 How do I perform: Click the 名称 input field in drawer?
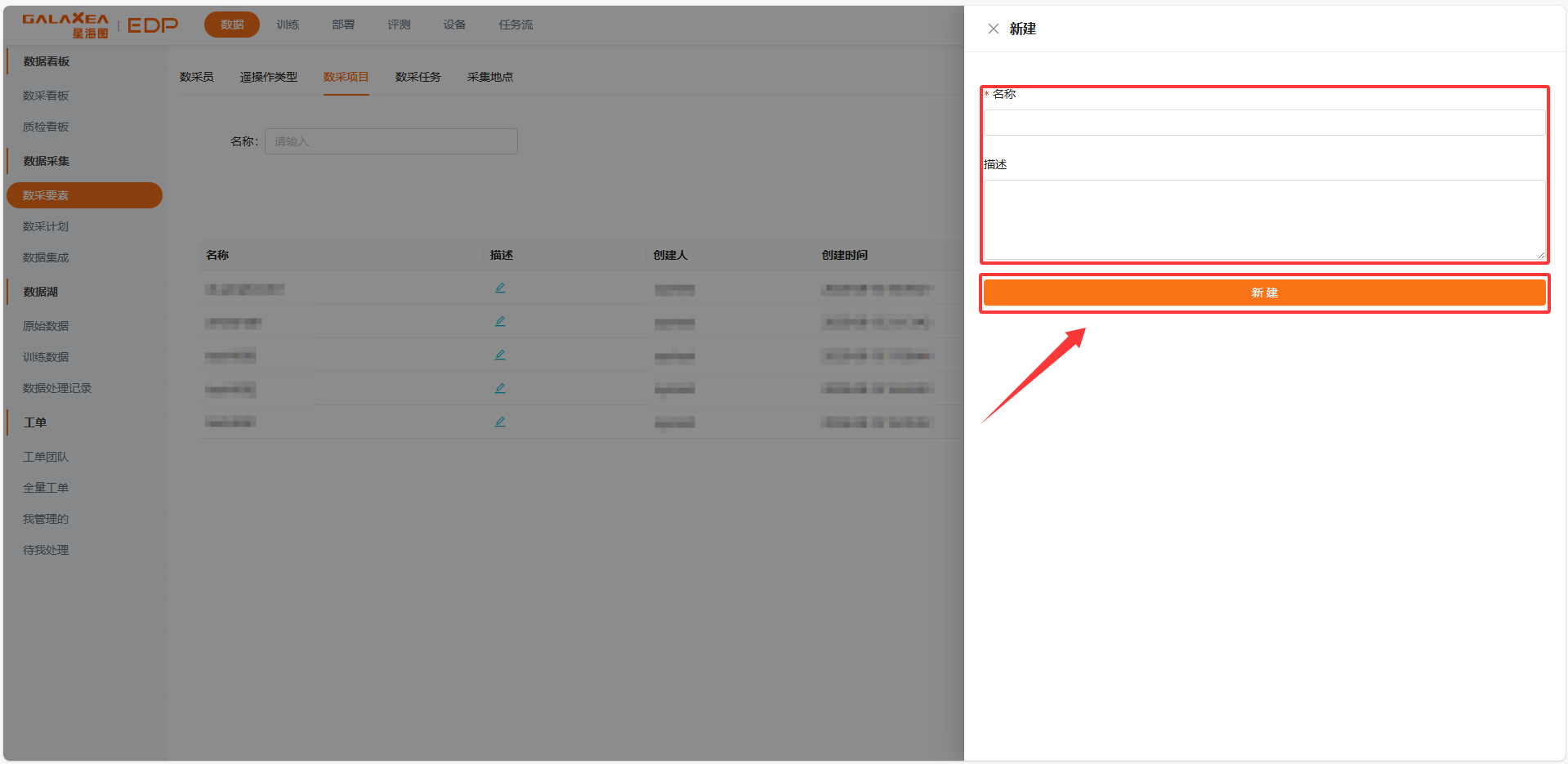[1263, 123]
